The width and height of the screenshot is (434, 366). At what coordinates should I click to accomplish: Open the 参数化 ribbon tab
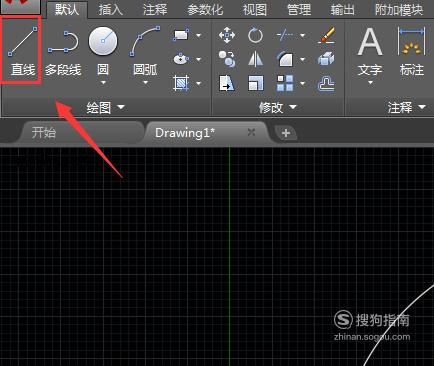(205, 10)
